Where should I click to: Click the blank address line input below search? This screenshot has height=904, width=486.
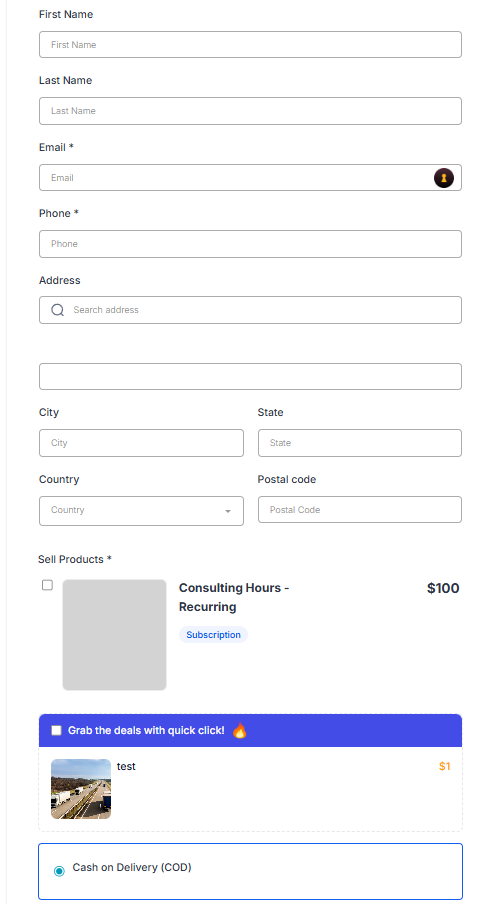(250, 376)
